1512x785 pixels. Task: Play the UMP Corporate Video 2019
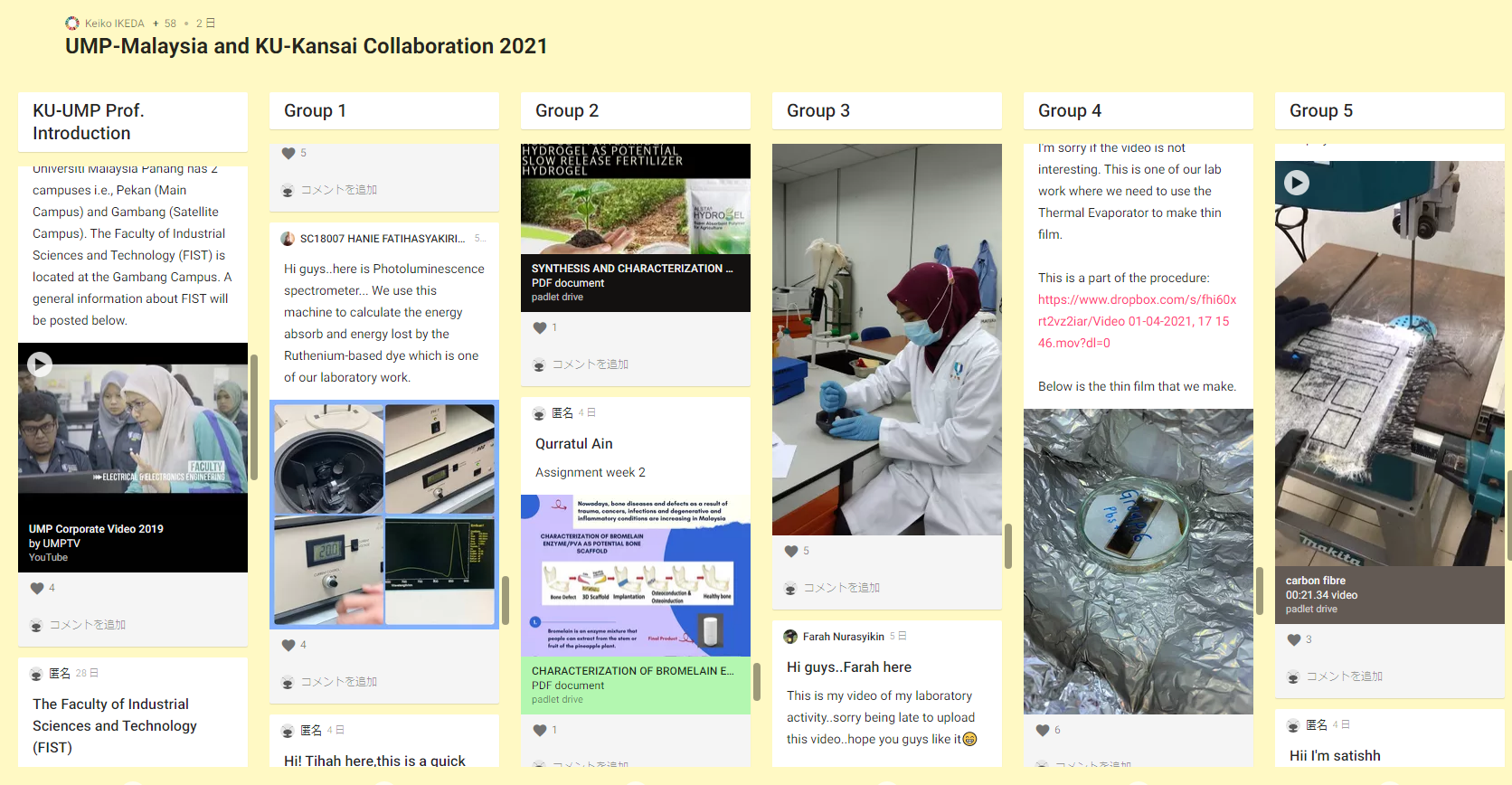[40, 364]
